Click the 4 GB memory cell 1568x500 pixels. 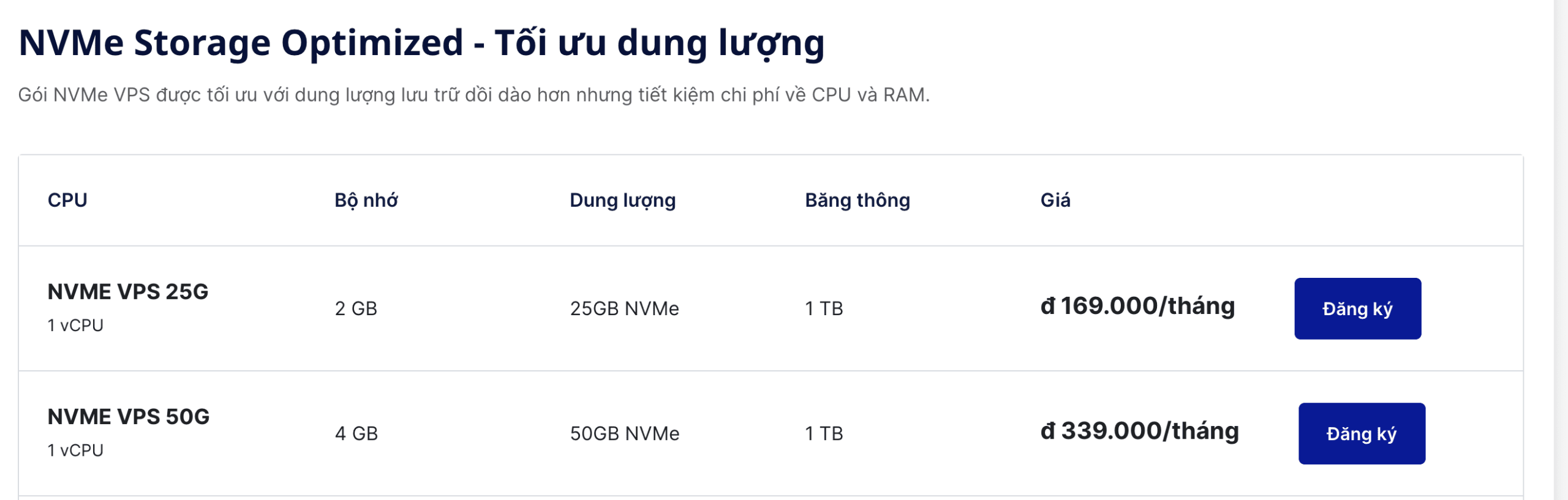click(x=356, y=433)
